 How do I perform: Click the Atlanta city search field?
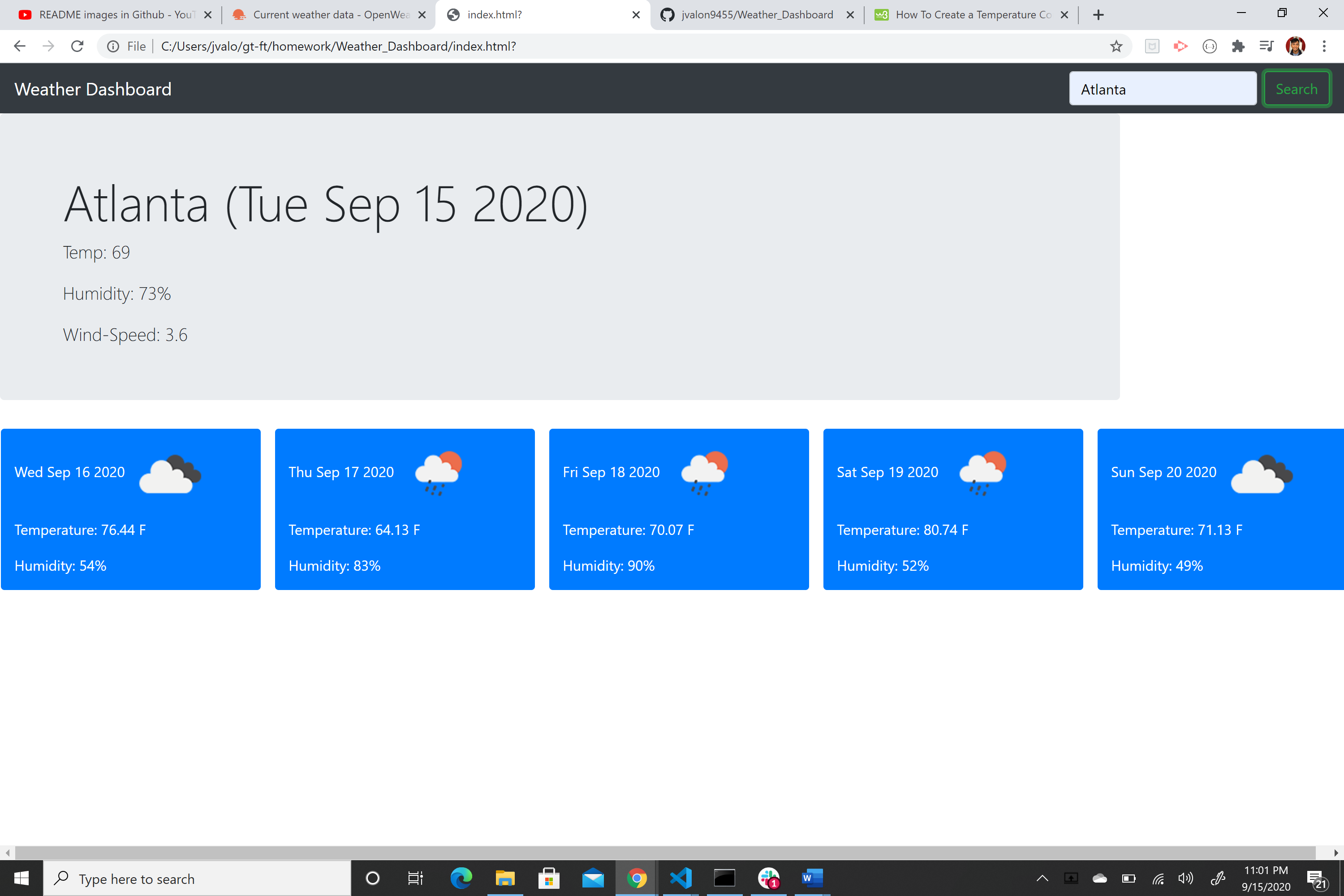(x=1163, y=89)
